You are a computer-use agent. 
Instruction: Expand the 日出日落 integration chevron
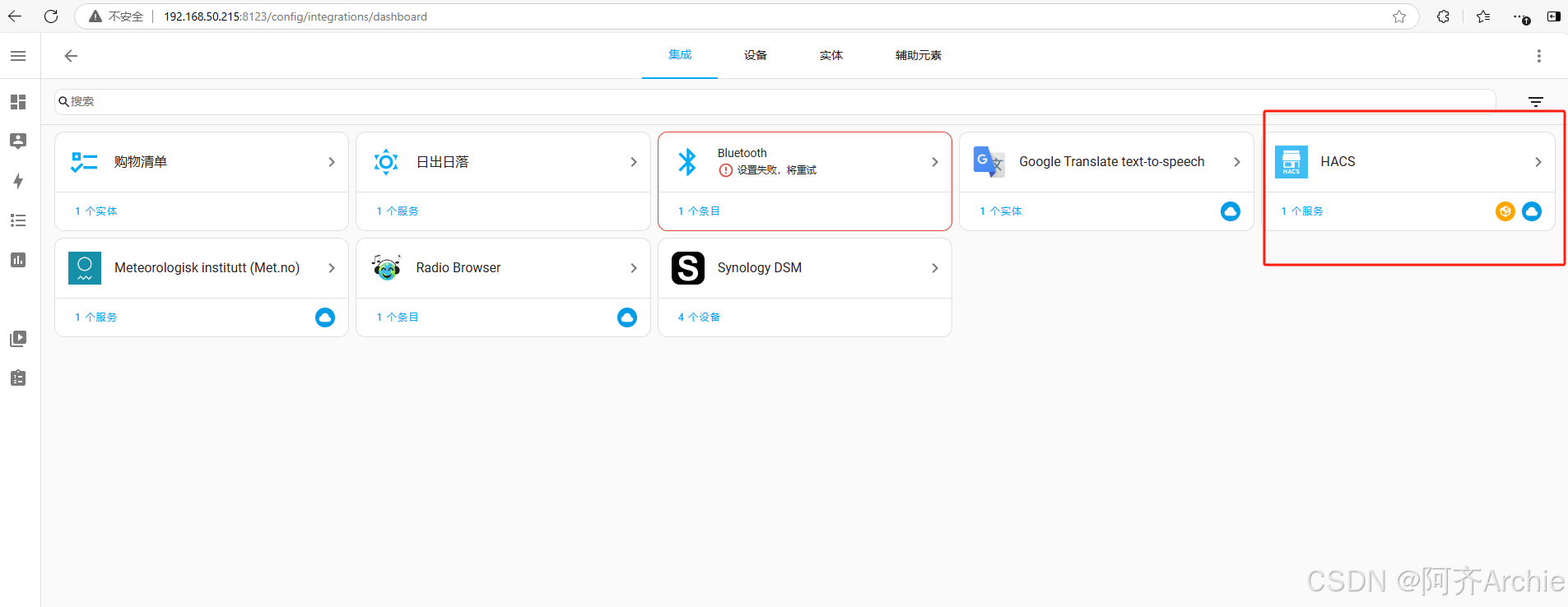[634, 162]
